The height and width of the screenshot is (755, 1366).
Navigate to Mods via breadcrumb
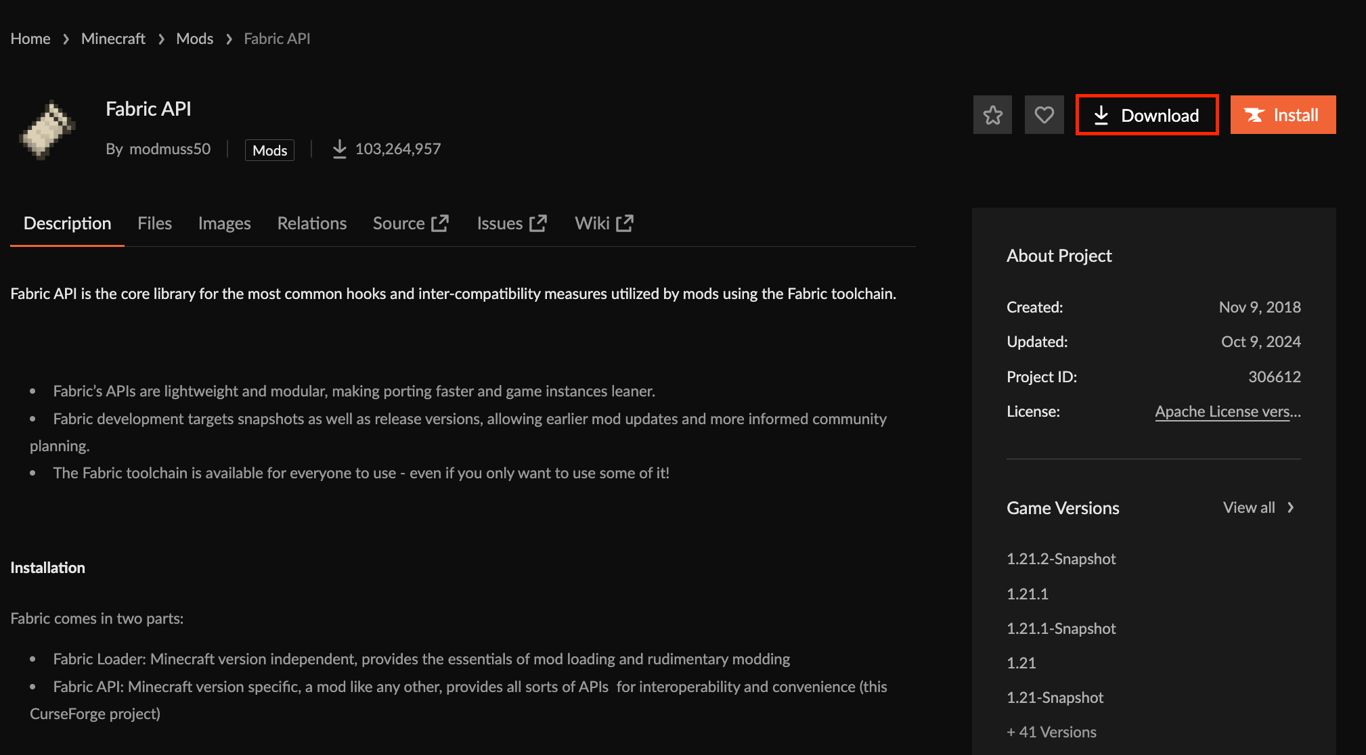click(x=194, y=38)
